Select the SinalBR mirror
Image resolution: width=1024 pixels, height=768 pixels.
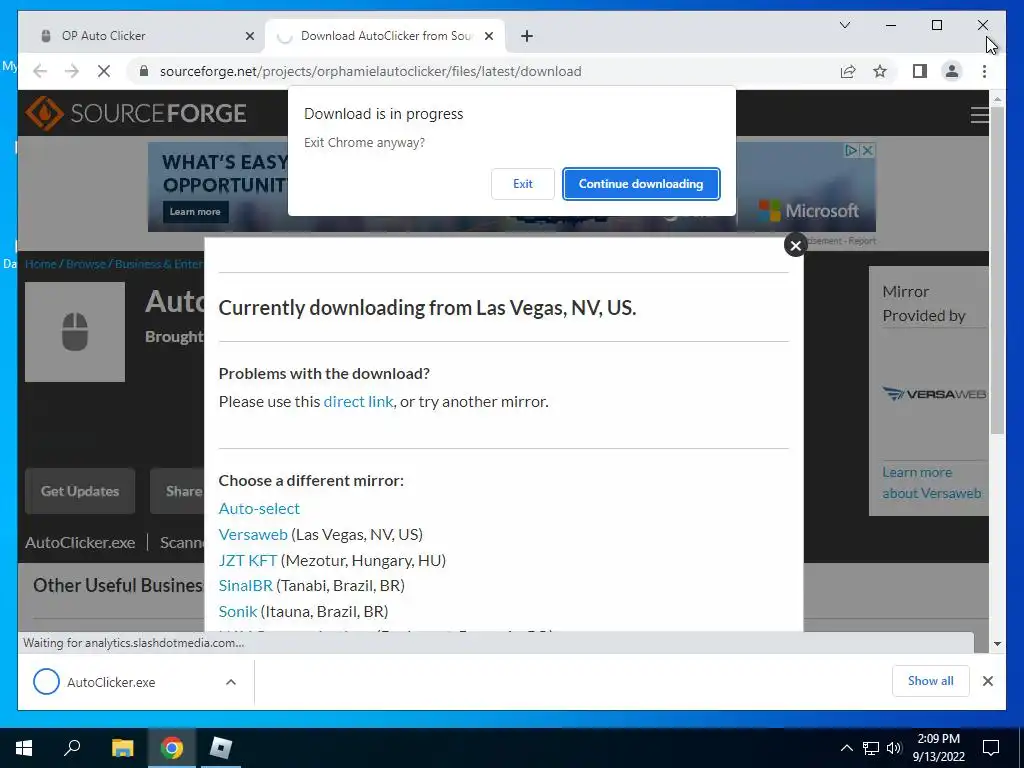(246, 585)
